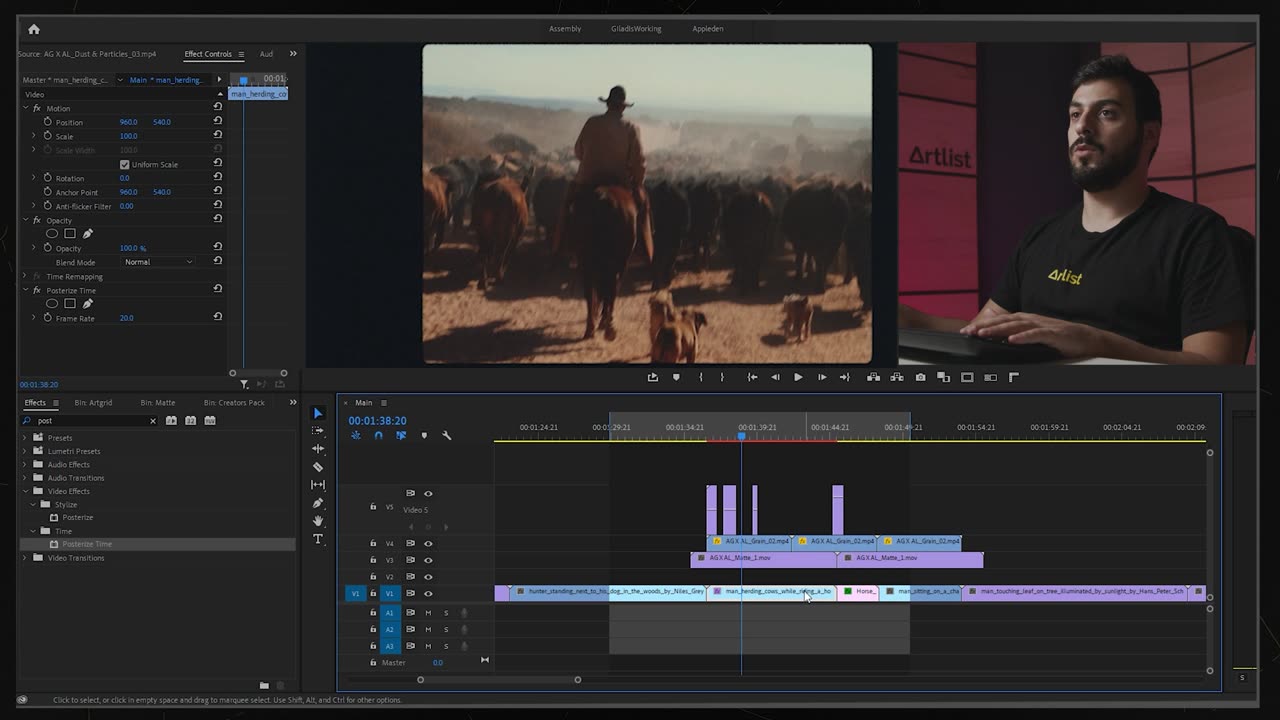Select the Track Select Forward tool
This screenshot has width=1280, height=720.
(318, 431)
